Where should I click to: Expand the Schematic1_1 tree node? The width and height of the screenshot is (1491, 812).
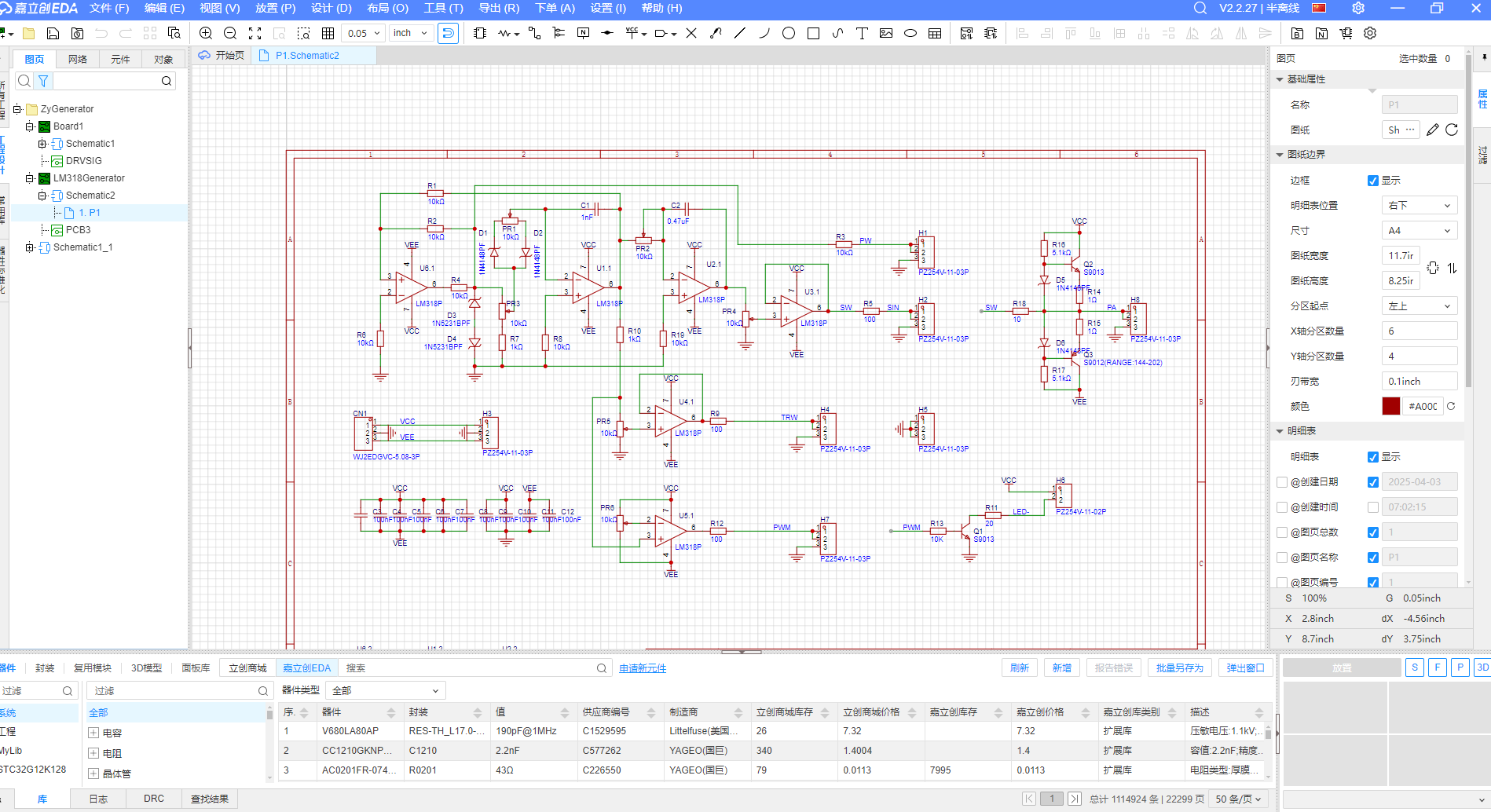tap(30, 247)
